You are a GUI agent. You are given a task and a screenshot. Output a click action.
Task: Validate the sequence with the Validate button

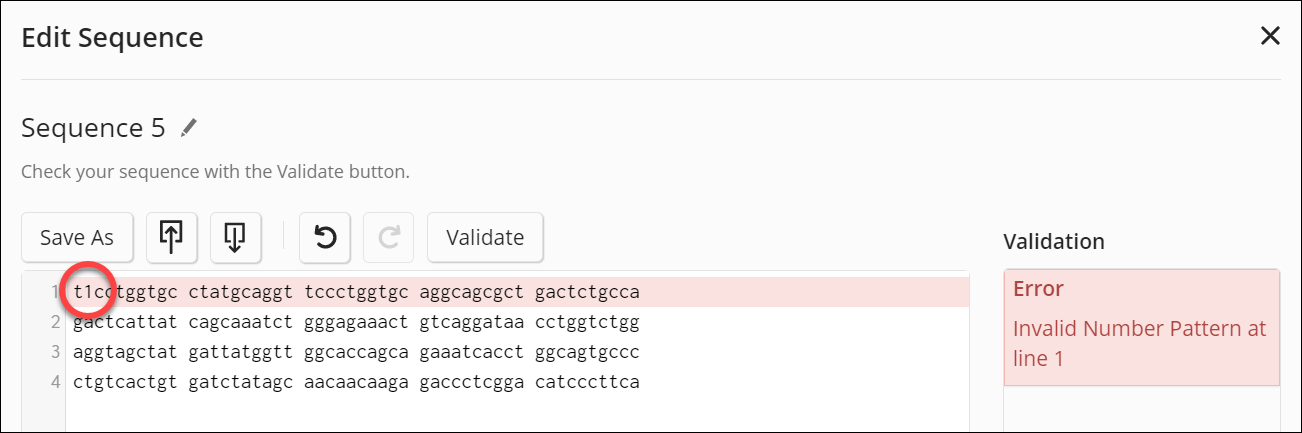tap(485, 237)
